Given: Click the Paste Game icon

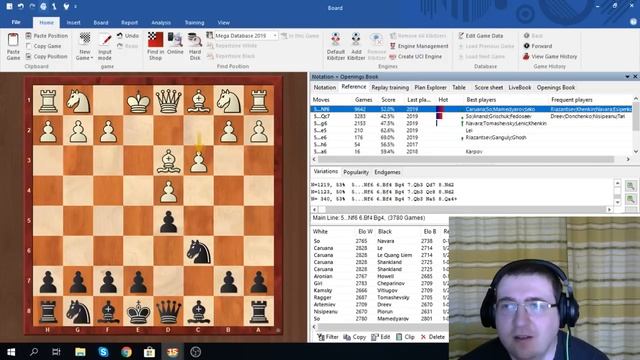Looking at the screenshot, I should pyautogui.click(x=13, y=47).
